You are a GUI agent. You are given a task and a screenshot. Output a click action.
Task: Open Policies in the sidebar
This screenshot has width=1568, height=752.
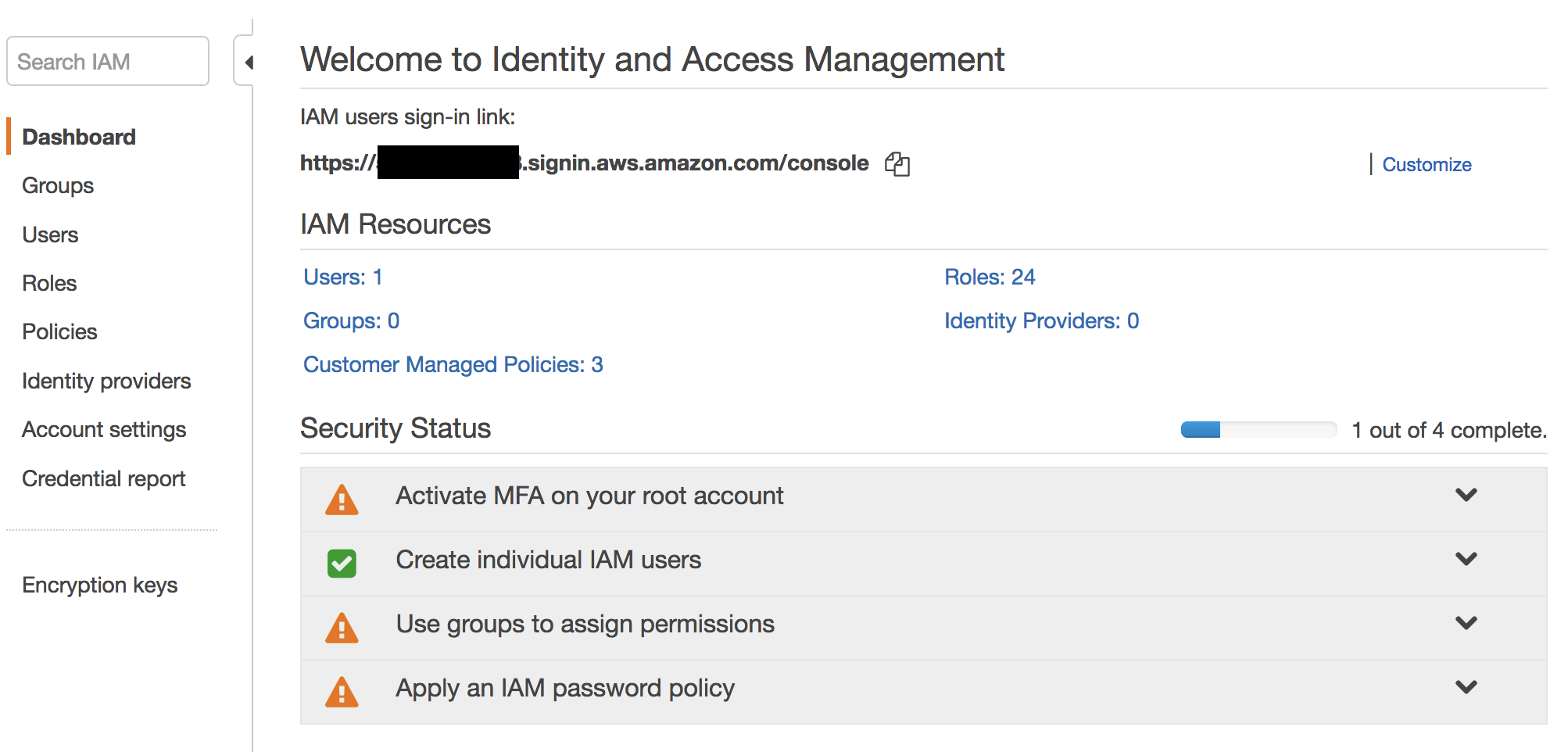[x=59, y=331]
